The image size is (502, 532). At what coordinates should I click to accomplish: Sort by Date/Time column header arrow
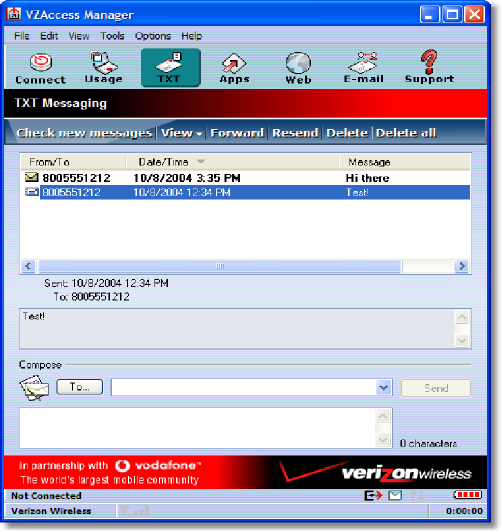pyautogui.click(x=201, y=162)
